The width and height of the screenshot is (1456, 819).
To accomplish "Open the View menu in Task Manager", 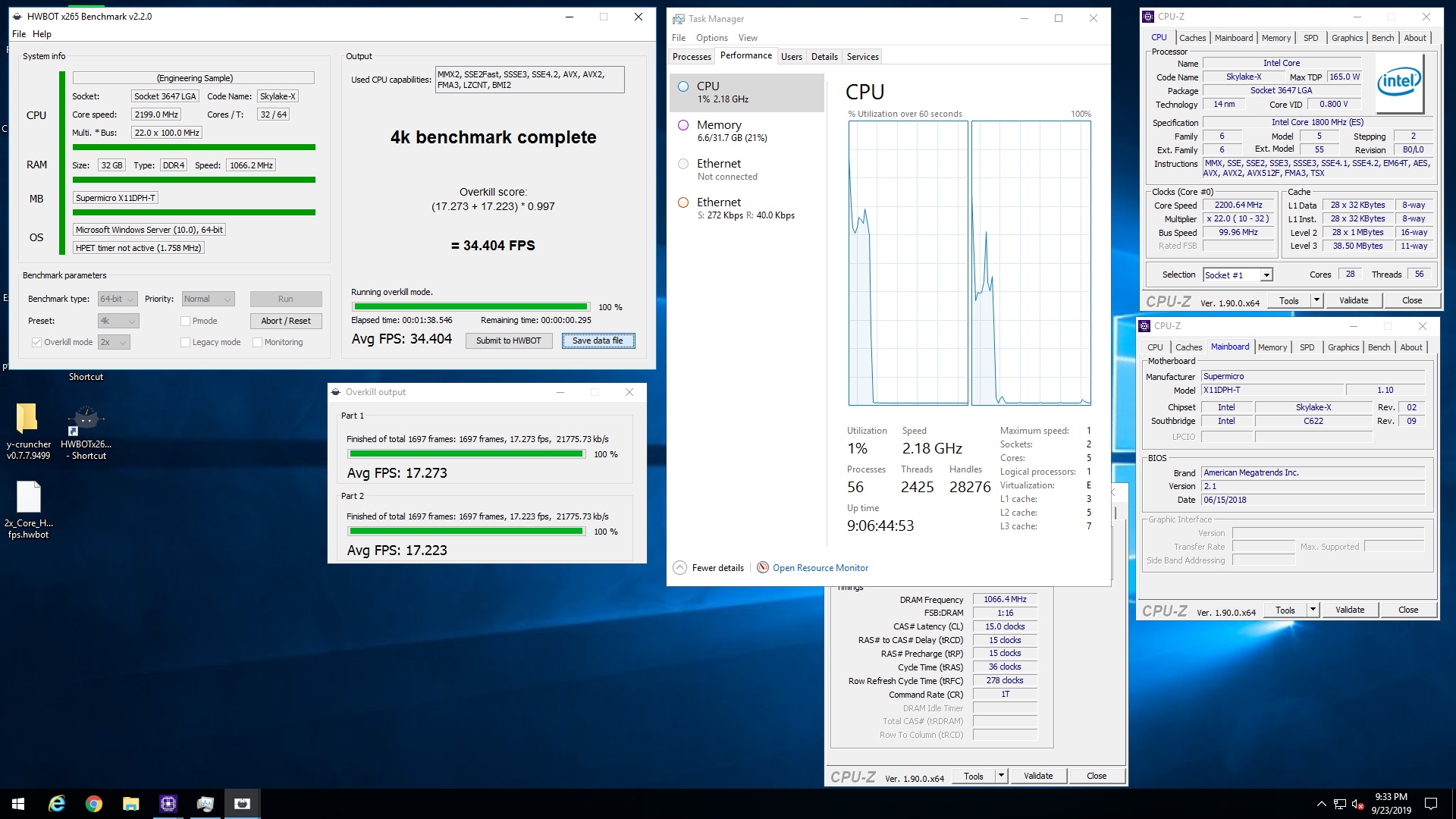I will pos(748,38).
